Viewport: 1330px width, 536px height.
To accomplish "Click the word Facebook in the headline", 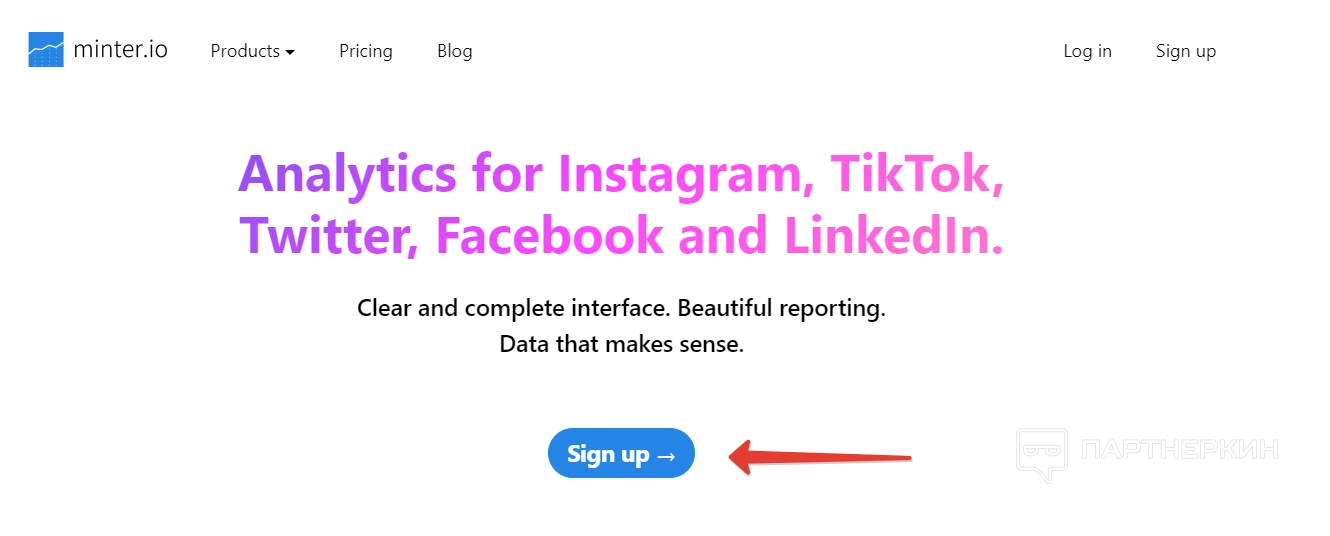I will click(x=549, y=235).
